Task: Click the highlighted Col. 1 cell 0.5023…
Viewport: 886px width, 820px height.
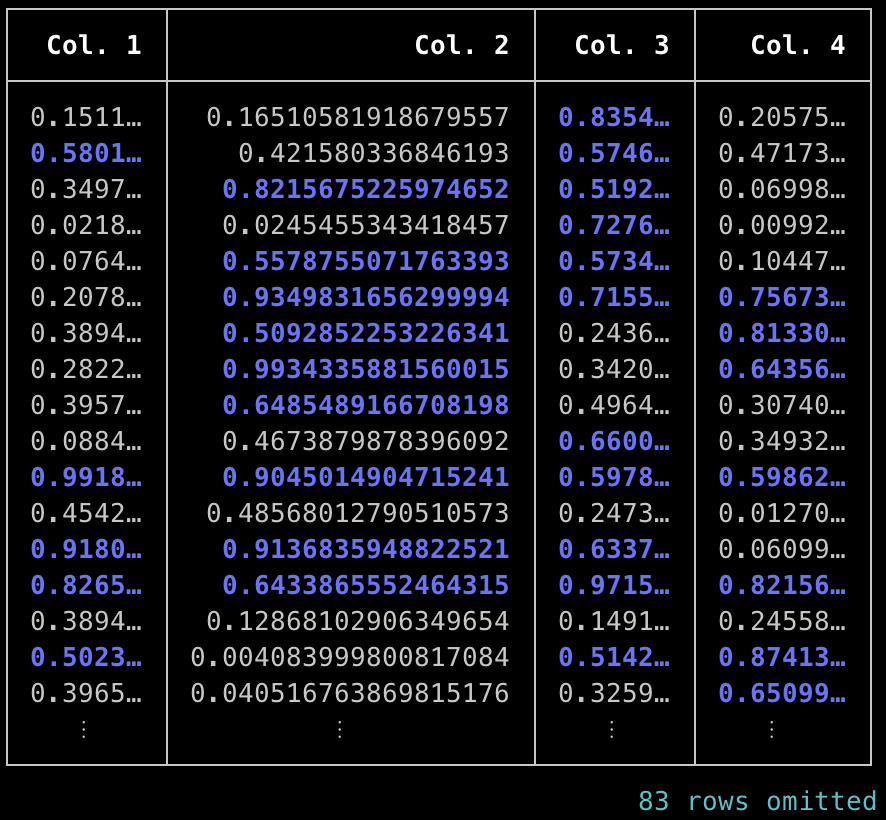Action: click(x=86, y=657)
